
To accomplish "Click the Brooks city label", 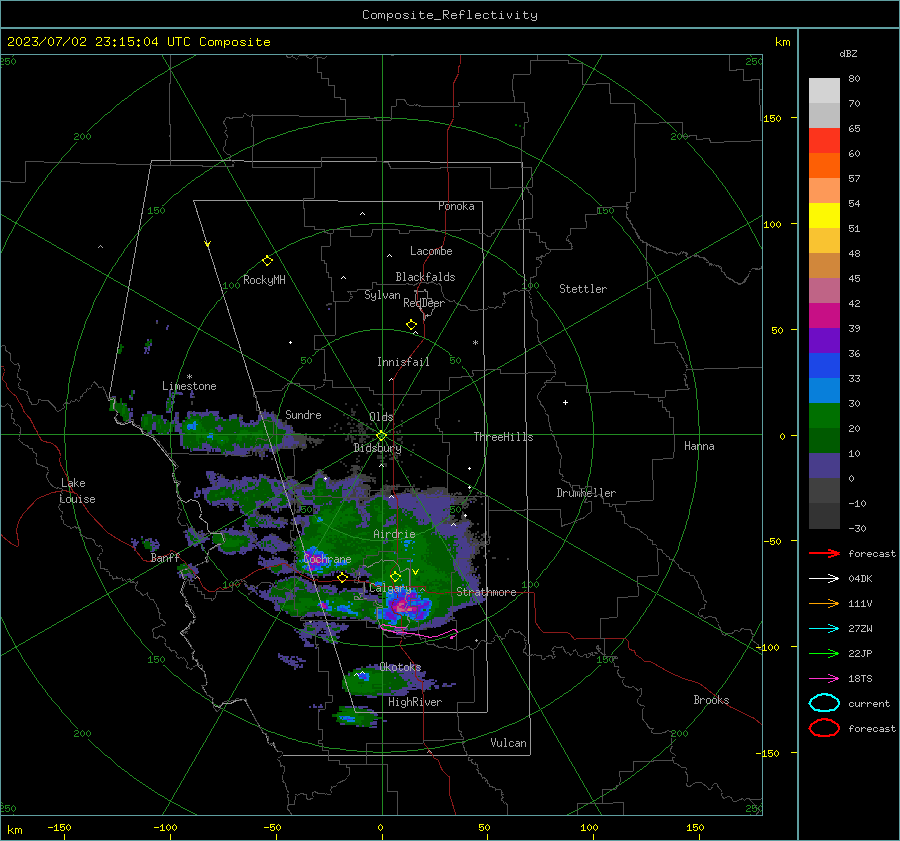I will (x=711, y=700).
